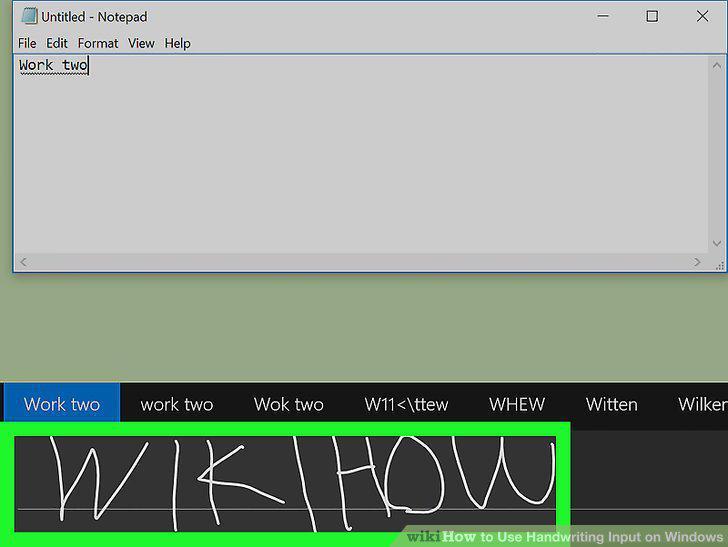Click the vertical scrollbar up arrow

point(717,65)
